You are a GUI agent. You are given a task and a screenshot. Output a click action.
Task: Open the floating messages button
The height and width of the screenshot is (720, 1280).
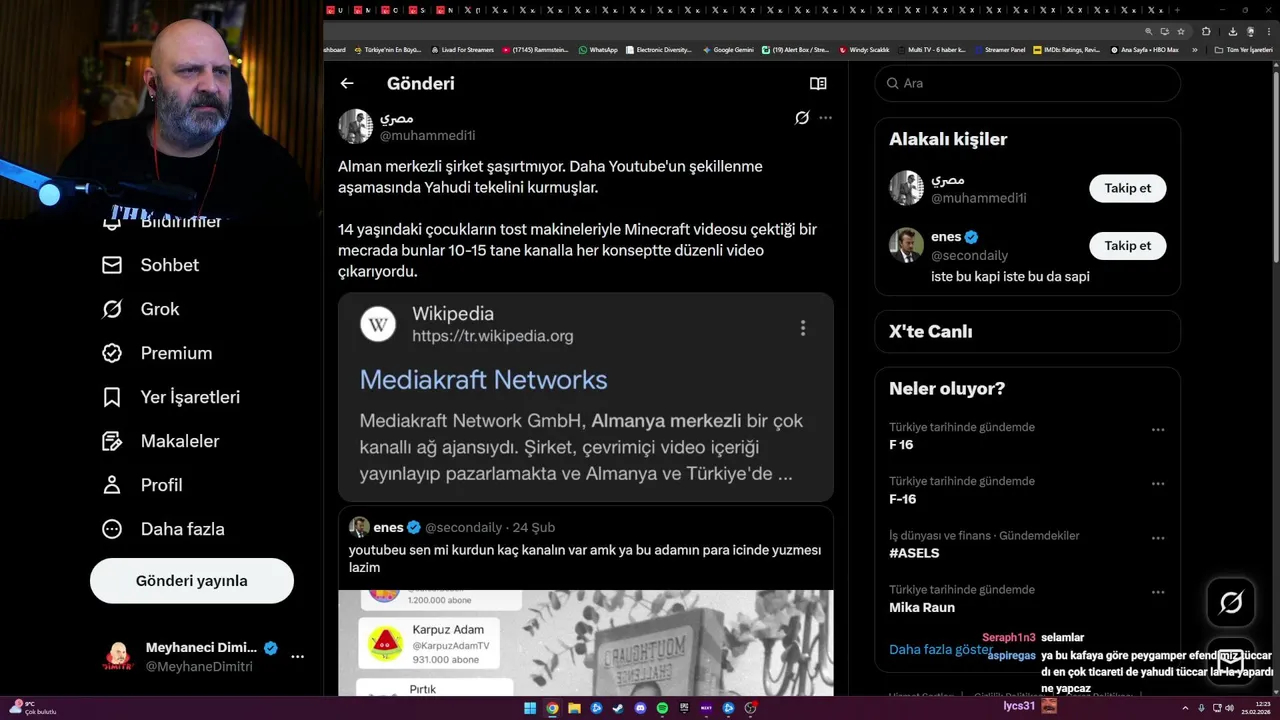click(x=1231, y=661)
